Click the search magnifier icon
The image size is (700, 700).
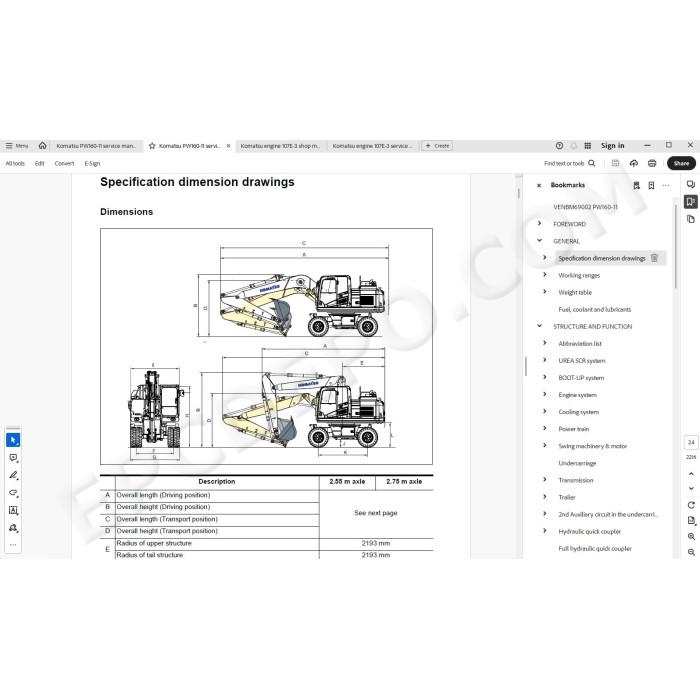[x=592, y=163]
